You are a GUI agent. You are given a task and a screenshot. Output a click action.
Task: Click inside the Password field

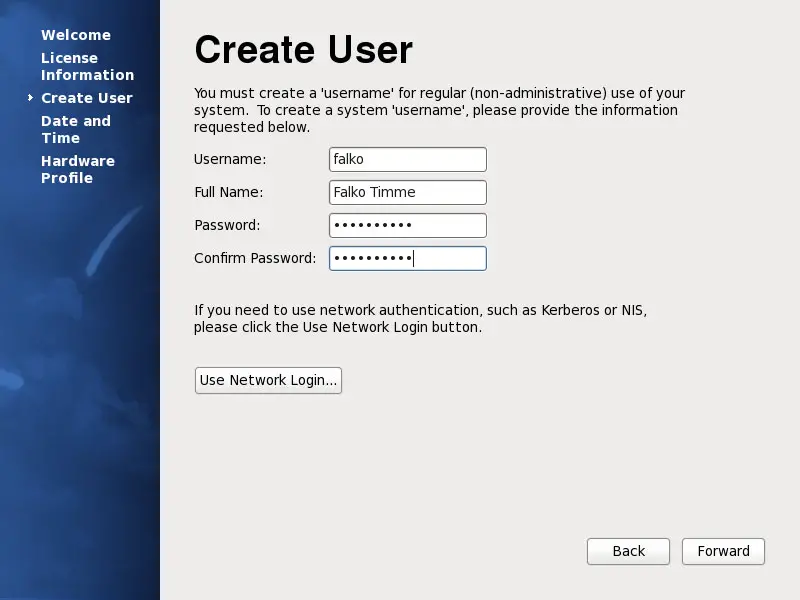pyautogui.click(x=407, y=226)
